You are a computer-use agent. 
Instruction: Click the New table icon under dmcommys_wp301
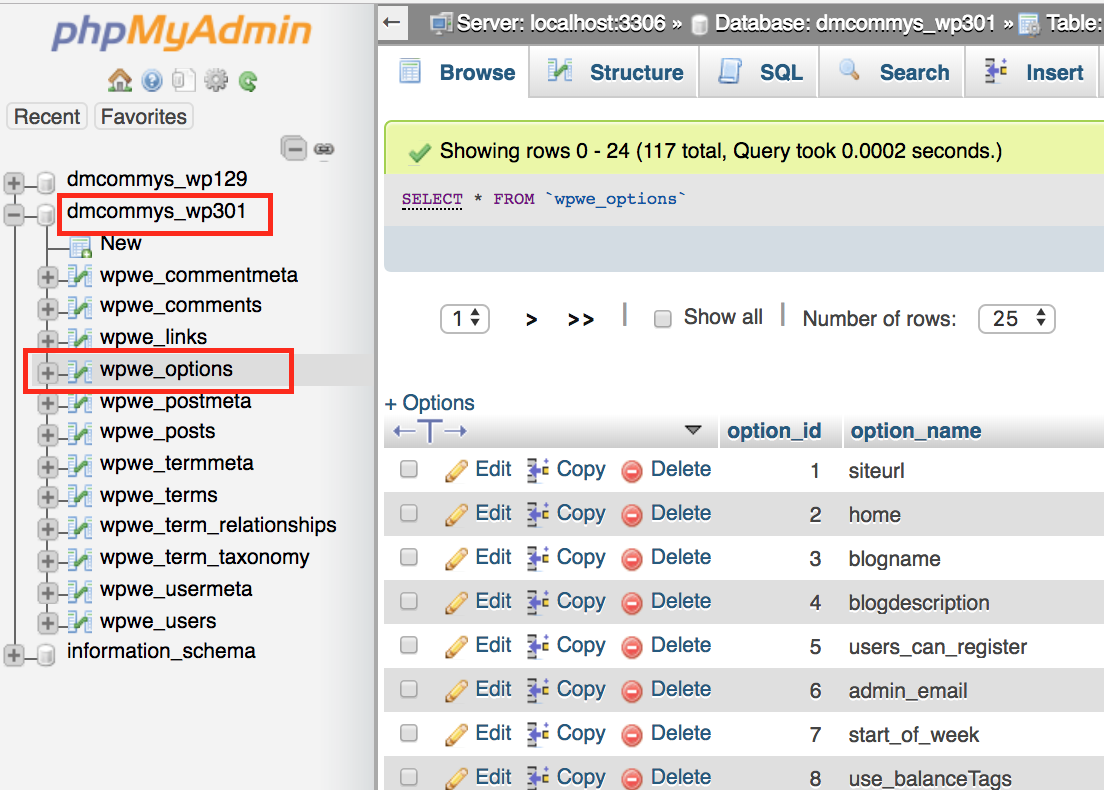pyautogui.click(x=80, y=246)
